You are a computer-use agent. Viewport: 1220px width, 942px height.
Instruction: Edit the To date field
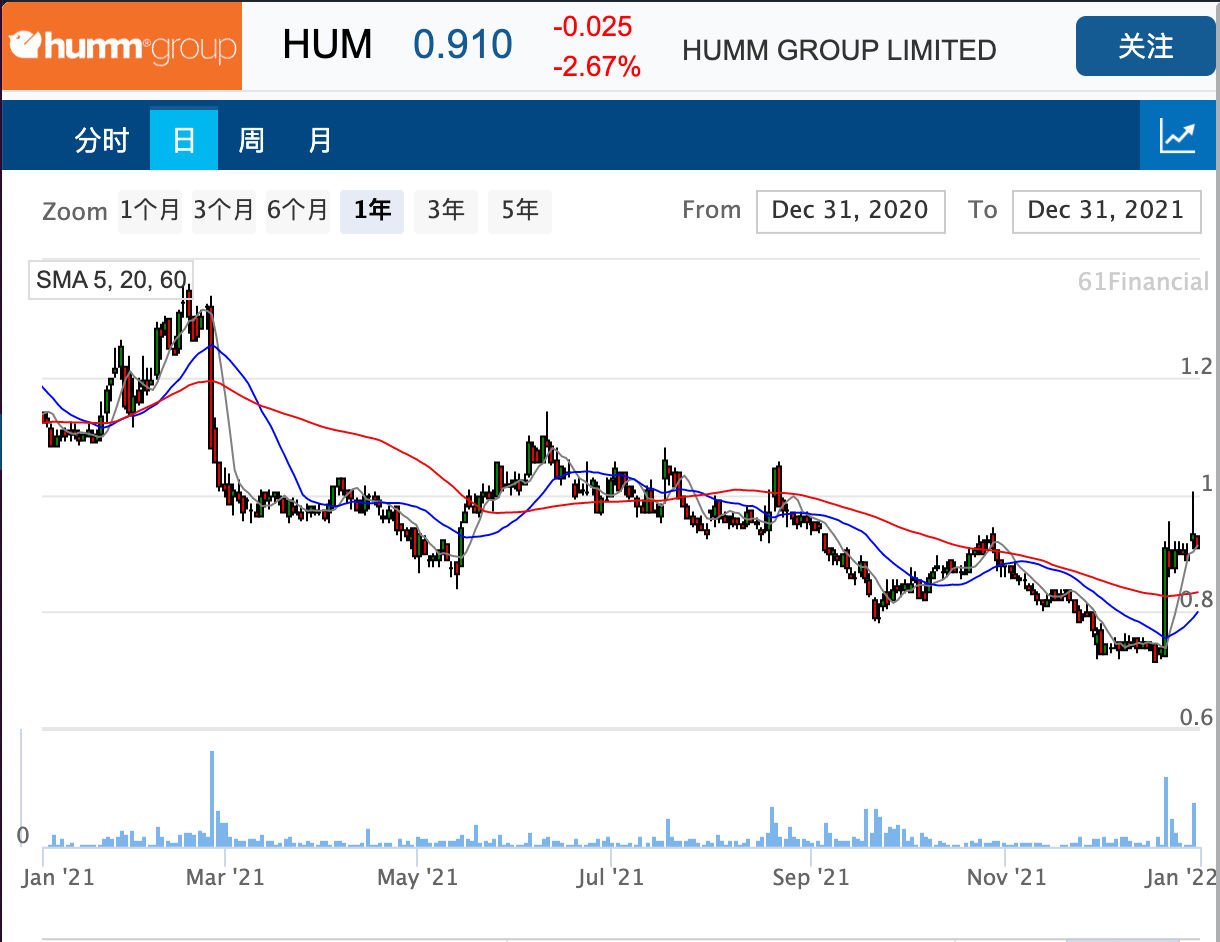[1106, 211]
